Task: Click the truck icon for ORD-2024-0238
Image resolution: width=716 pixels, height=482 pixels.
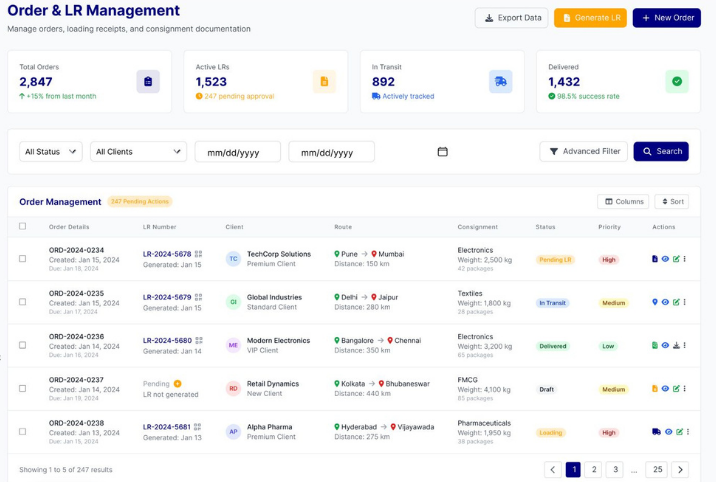Action: [x=656, y=432]
